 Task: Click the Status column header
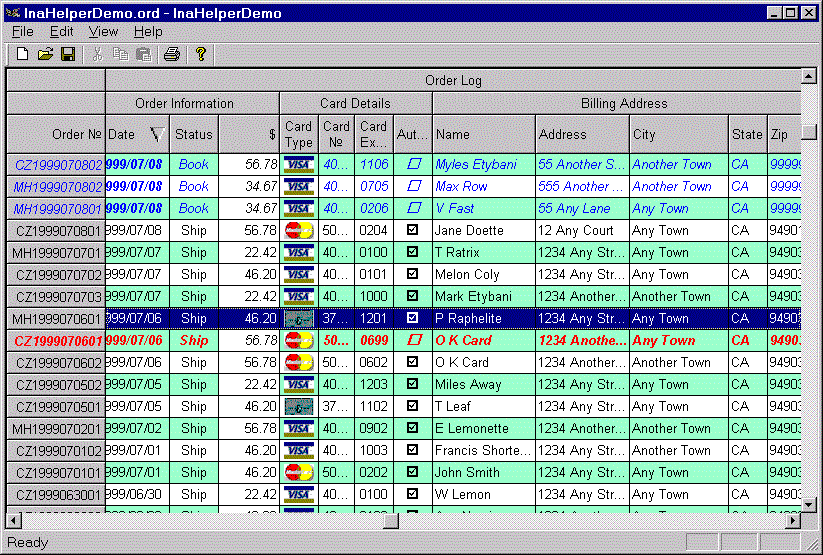tap(194, 134)
